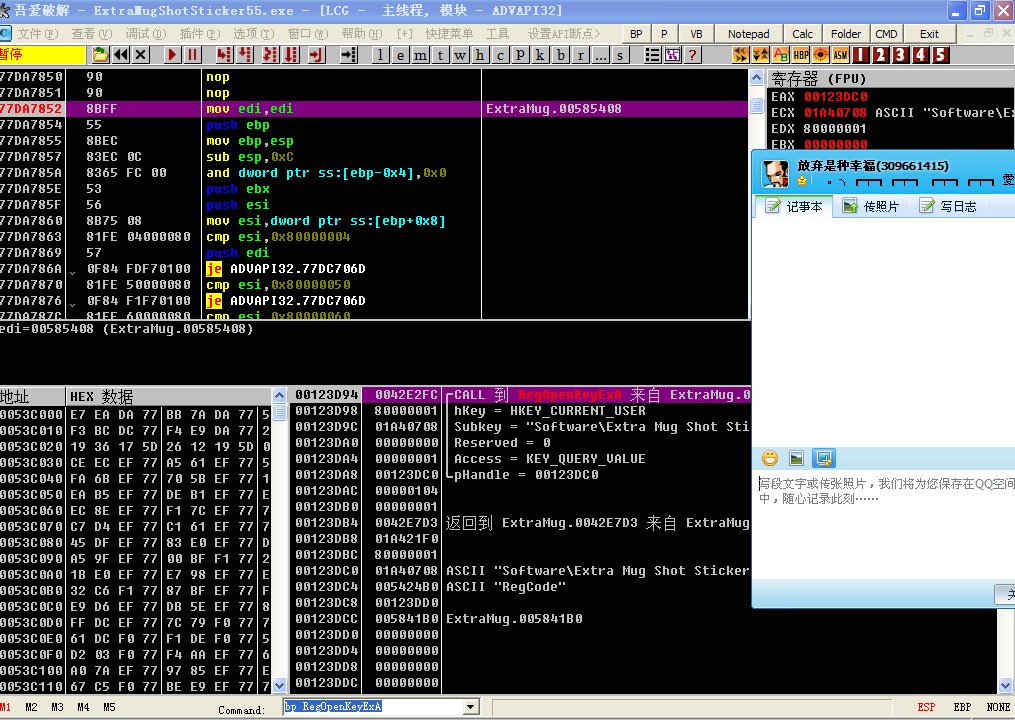Open the 插件(P) menu
The height and width of the screenshot is (720, 1015).
(200, 34)
